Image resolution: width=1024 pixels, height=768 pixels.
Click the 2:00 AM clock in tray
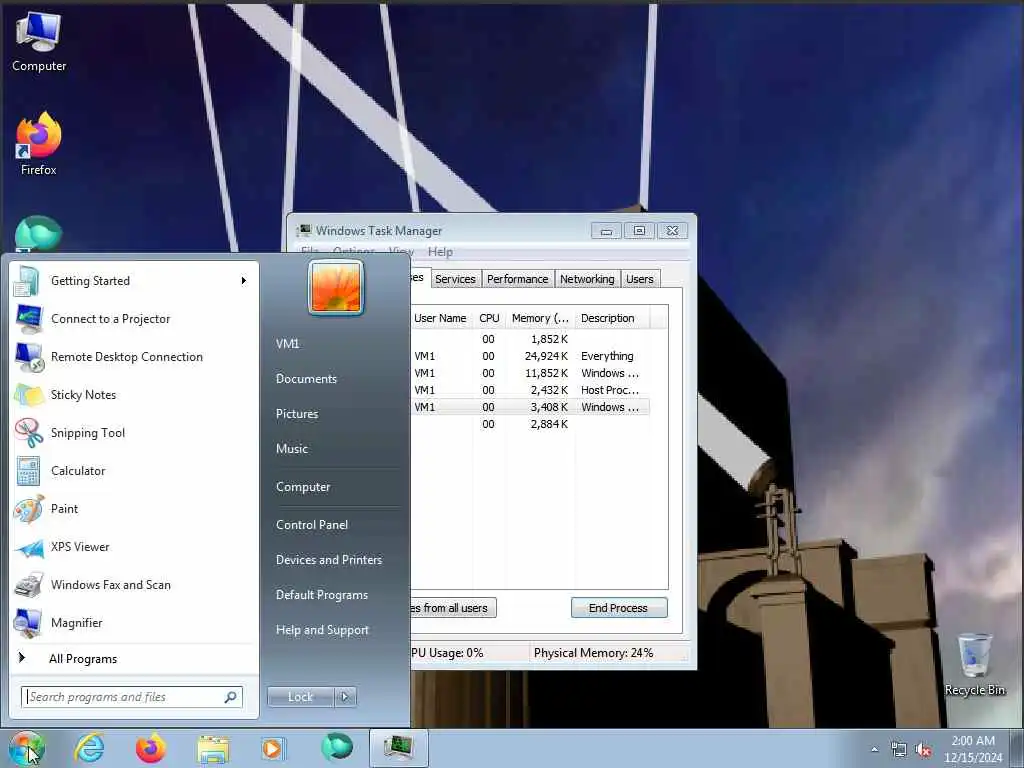coord(973,741)
